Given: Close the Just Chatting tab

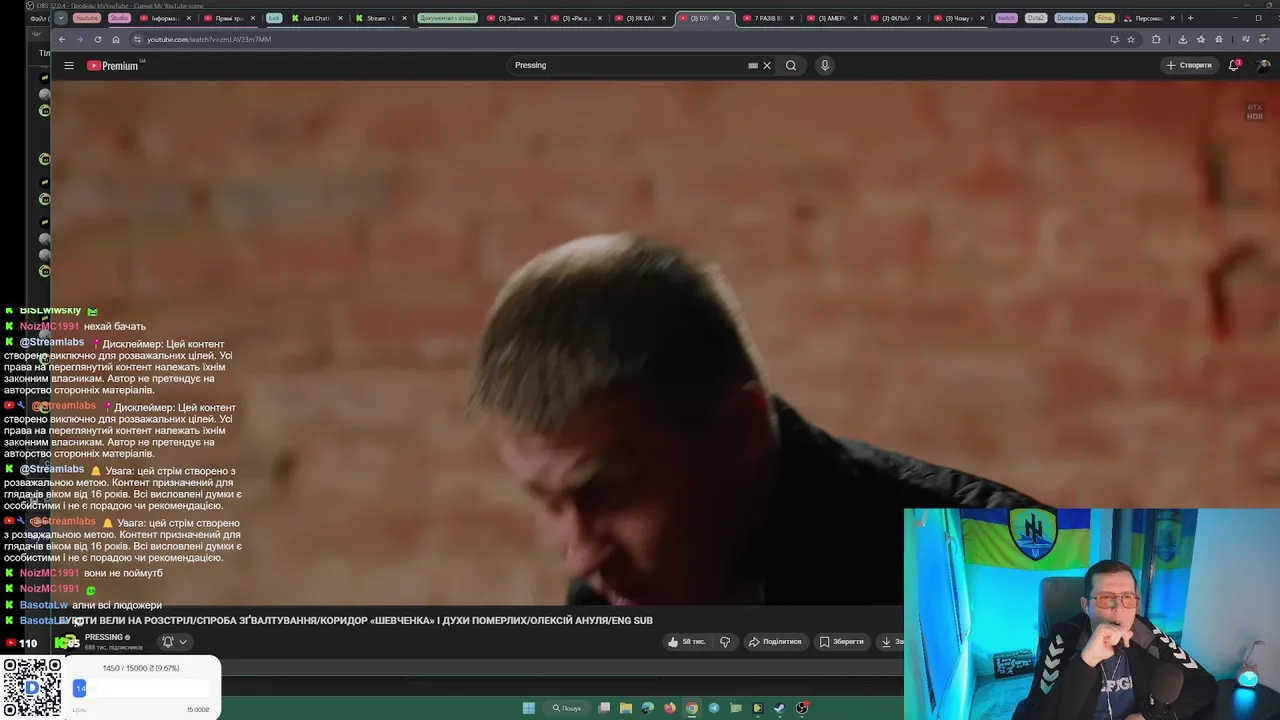Looking at the screenshot, I should 340,18.
